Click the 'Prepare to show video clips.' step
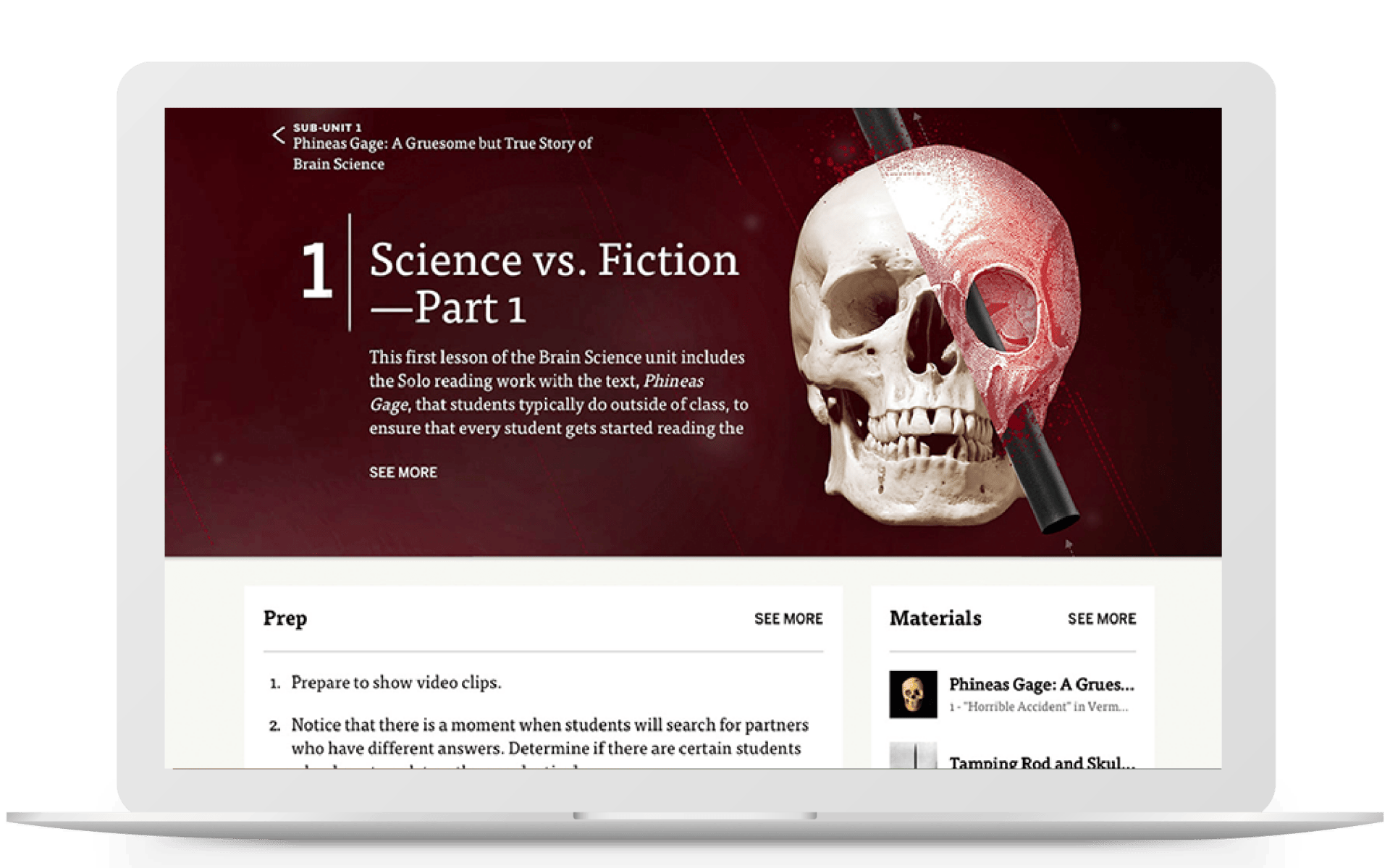 pyautogui.click(x=396, y=683)
